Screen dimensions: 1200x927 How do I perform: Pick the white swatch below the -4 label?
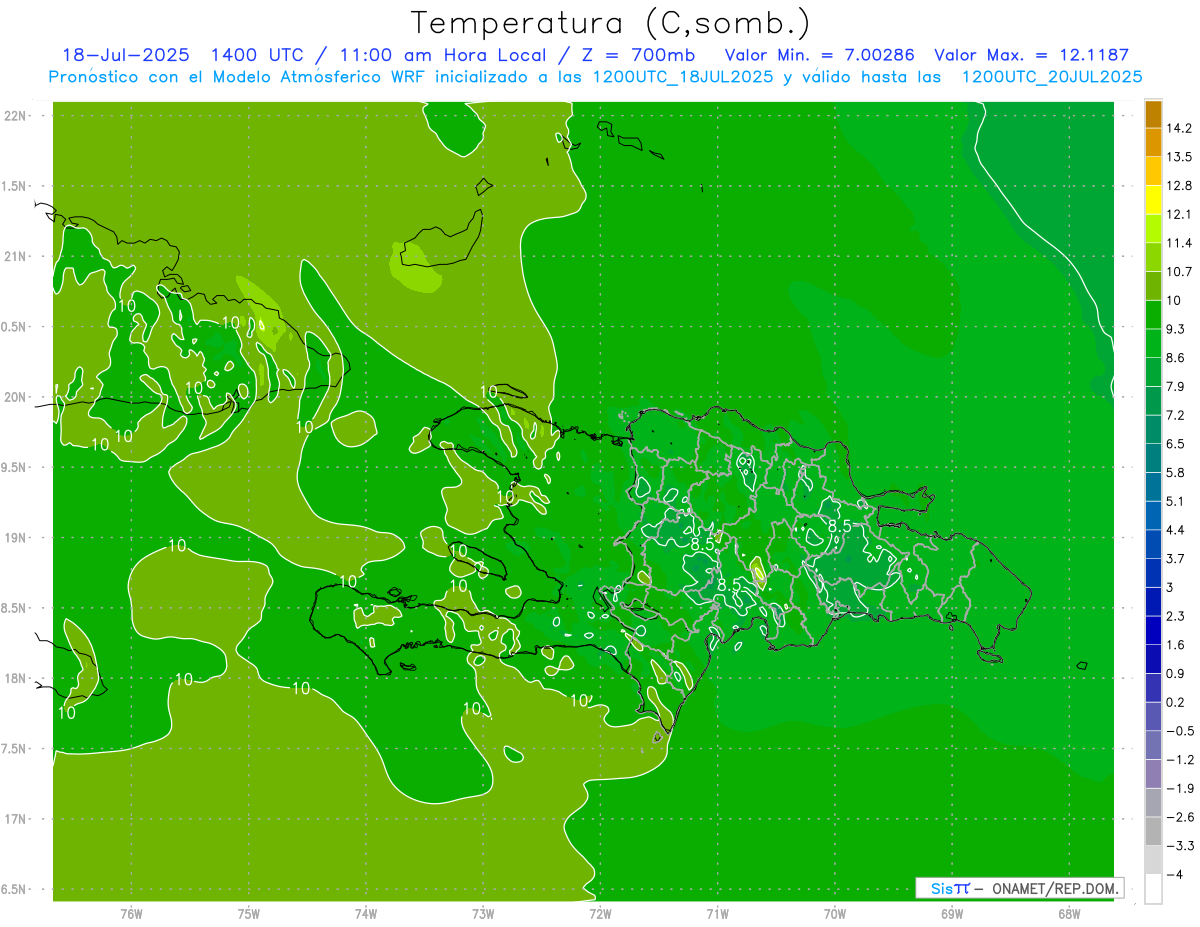(x=1153, y=889)
